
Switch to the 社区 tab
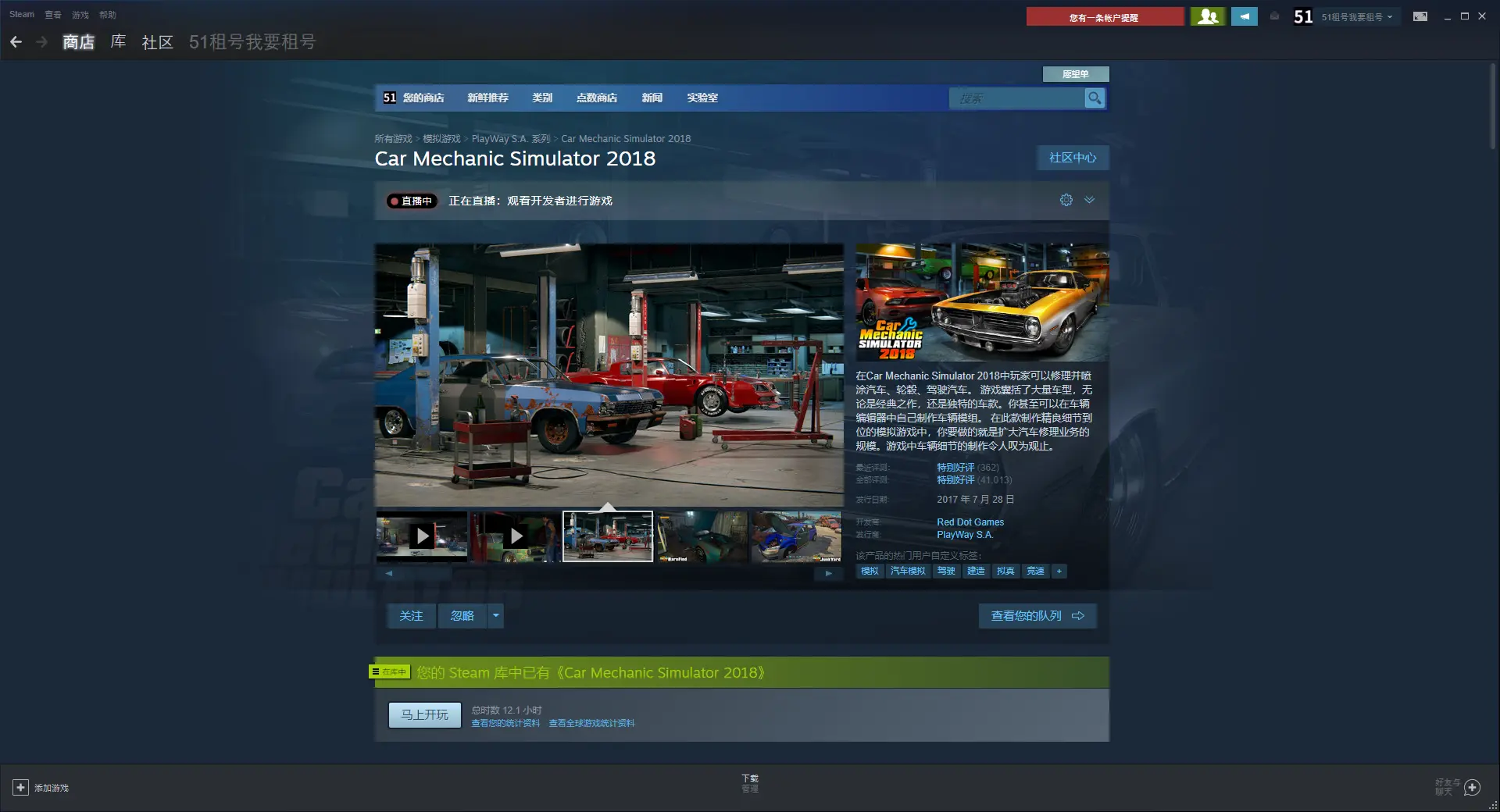[x=157, y=42]
